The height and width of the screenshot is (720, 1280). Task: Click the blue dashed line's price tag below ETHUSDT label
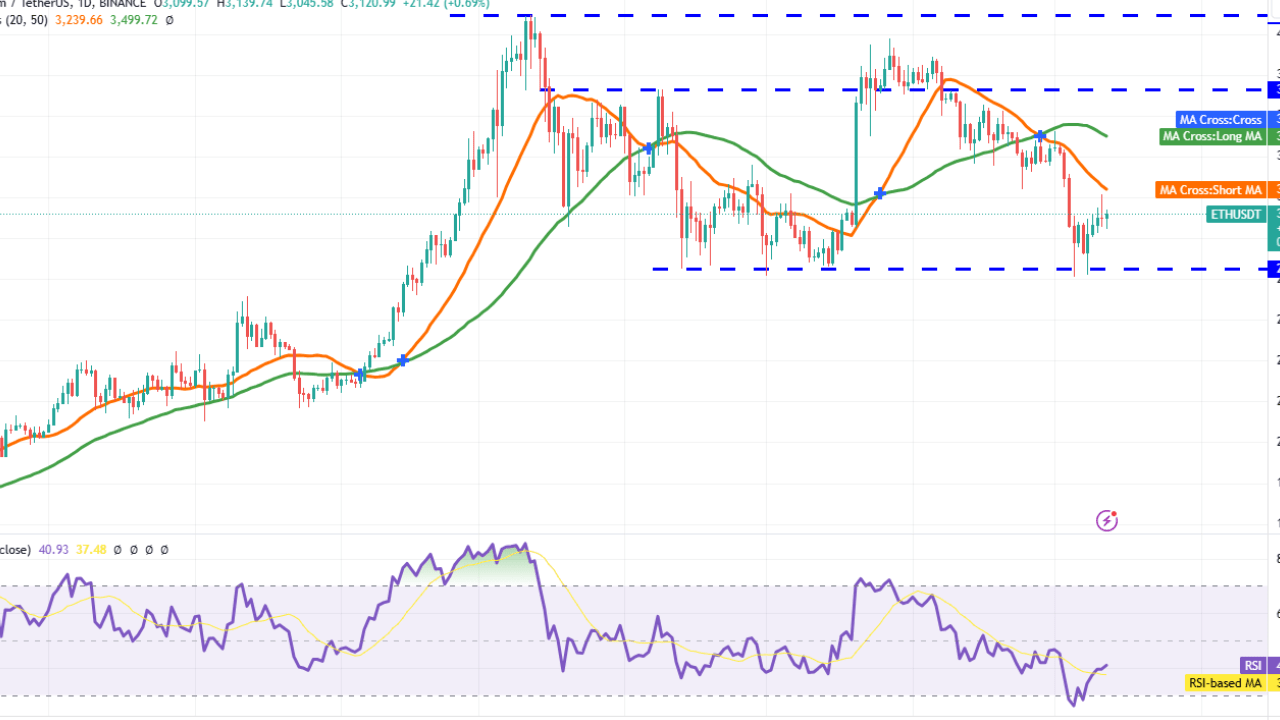coord(1274,268)
